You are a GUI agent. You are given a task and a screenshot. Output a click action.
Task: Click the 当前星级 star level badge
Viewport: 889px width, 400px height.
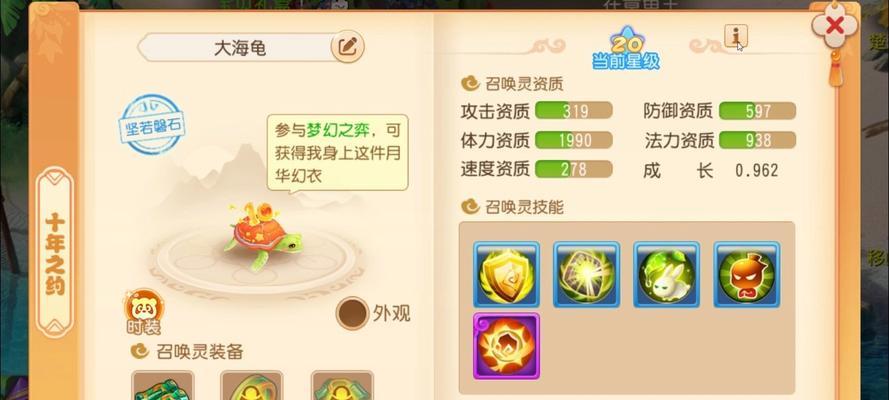coord(626,49)
